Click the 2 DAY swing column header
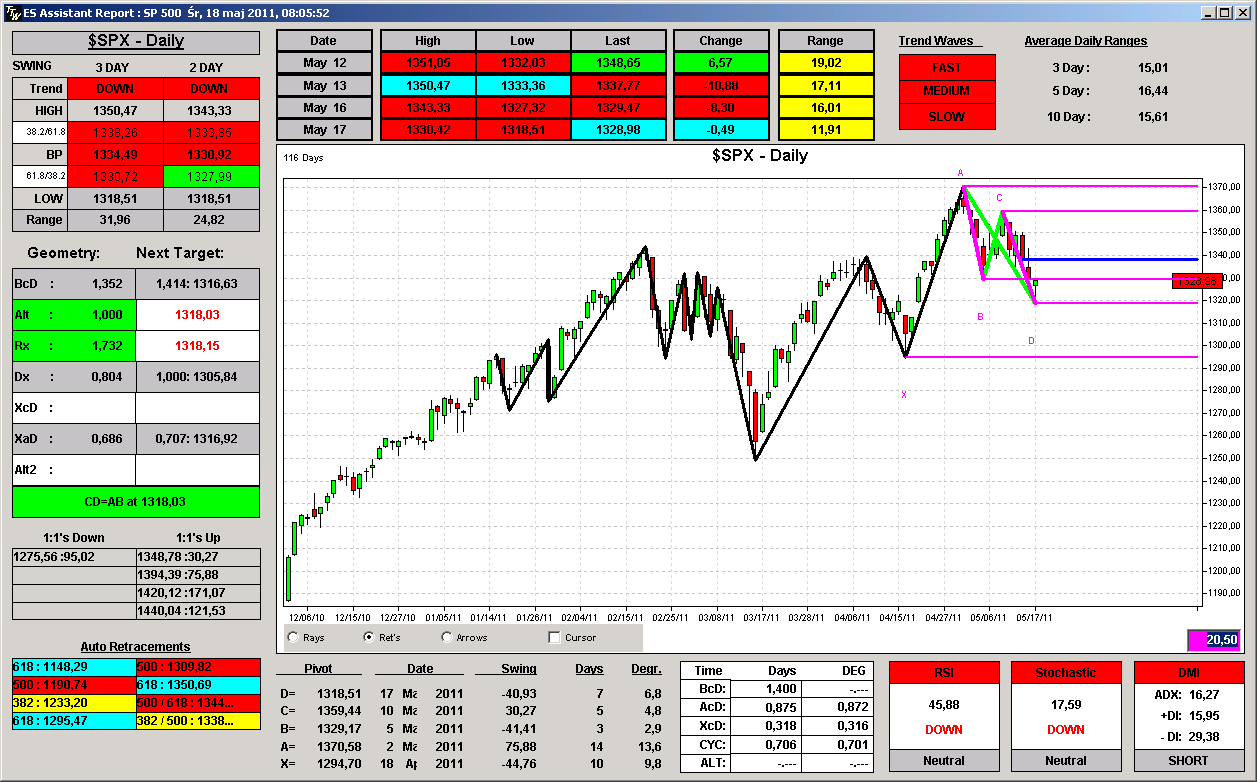 (x=206, y=67)
